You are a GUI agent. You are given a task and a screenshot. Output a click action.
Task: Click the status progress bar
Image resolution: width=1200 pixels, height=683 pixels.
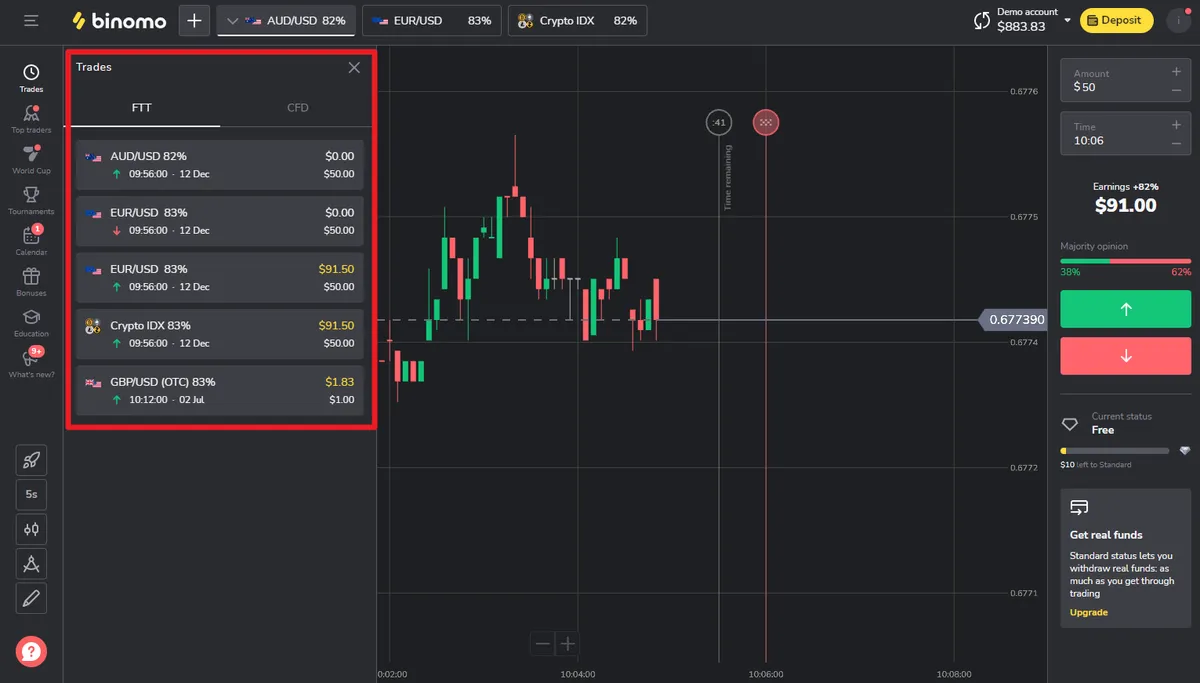(x=1114, y=451)
